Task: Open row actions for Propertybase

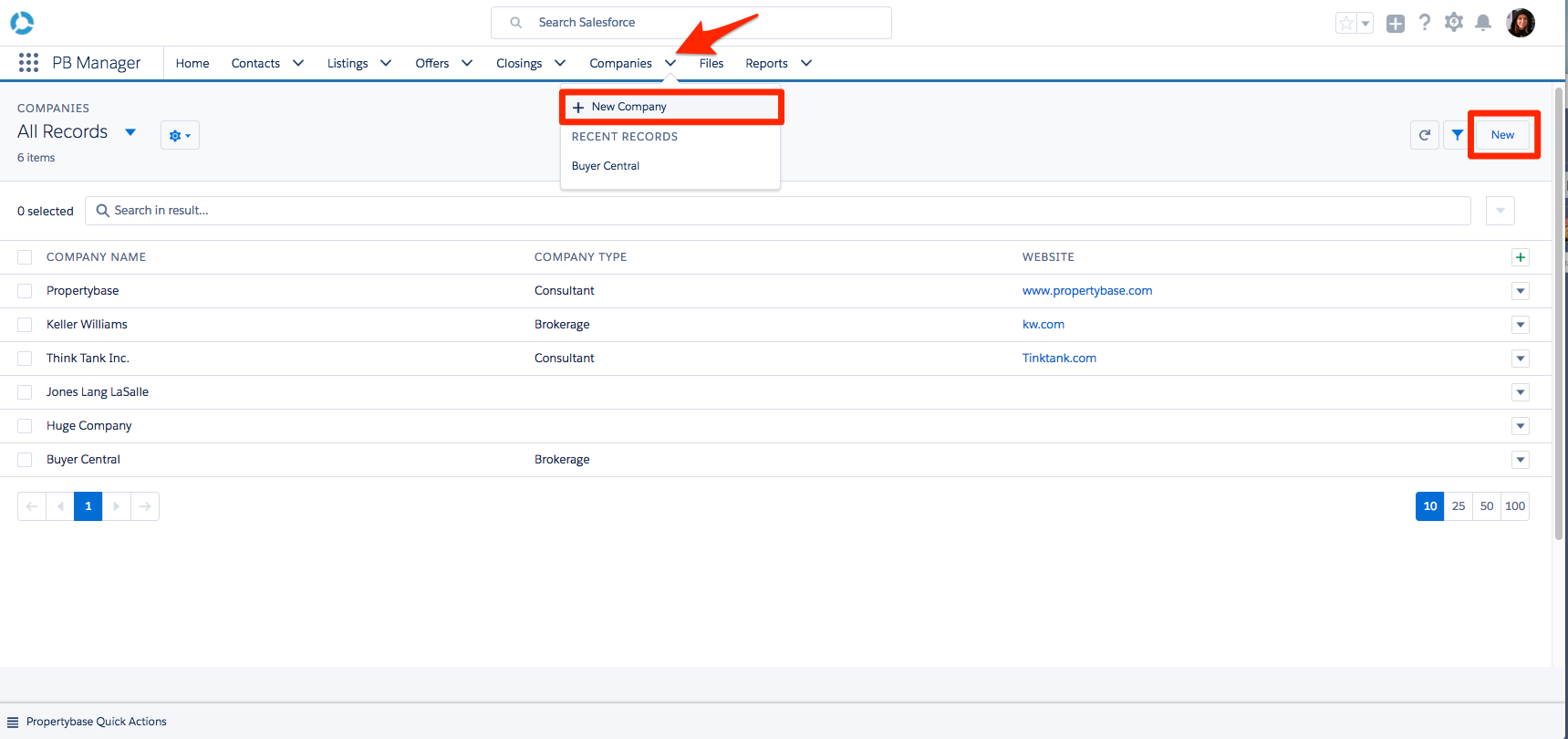Action: (1521, 291)
